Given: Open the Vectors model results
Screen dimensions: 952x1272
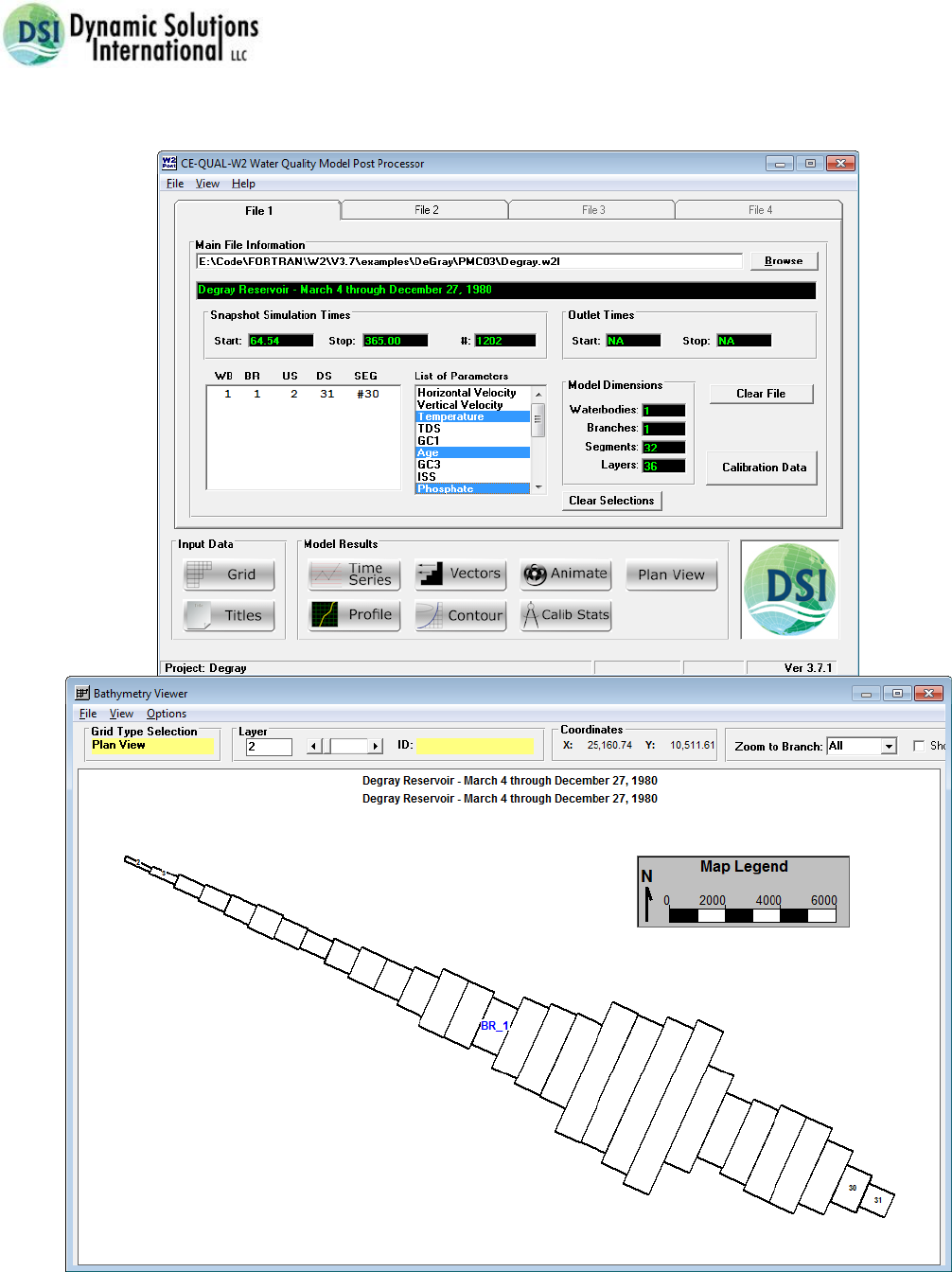Looking at the screenshot, I should click(461, 574).
